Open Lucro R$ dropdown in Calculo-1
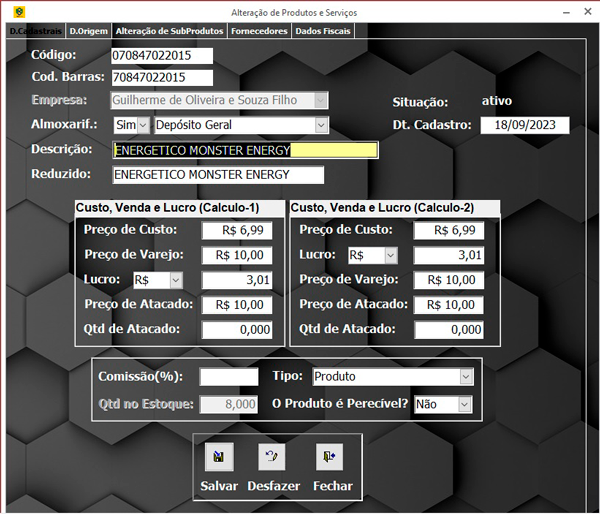600x514 pixels. (x=176, y=280)
